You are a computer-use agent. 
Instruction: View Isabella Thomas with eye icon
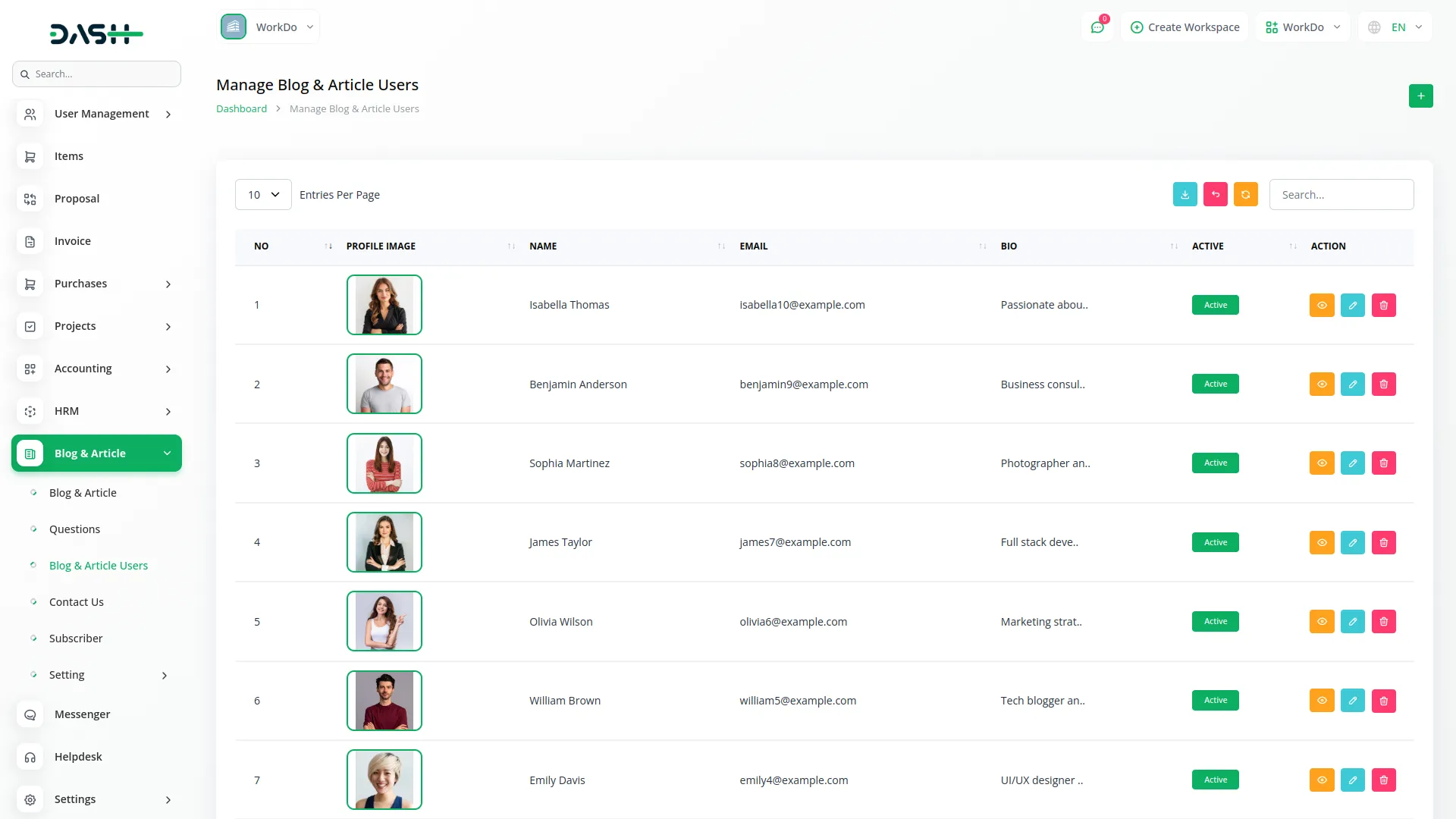coord(1321,306)
